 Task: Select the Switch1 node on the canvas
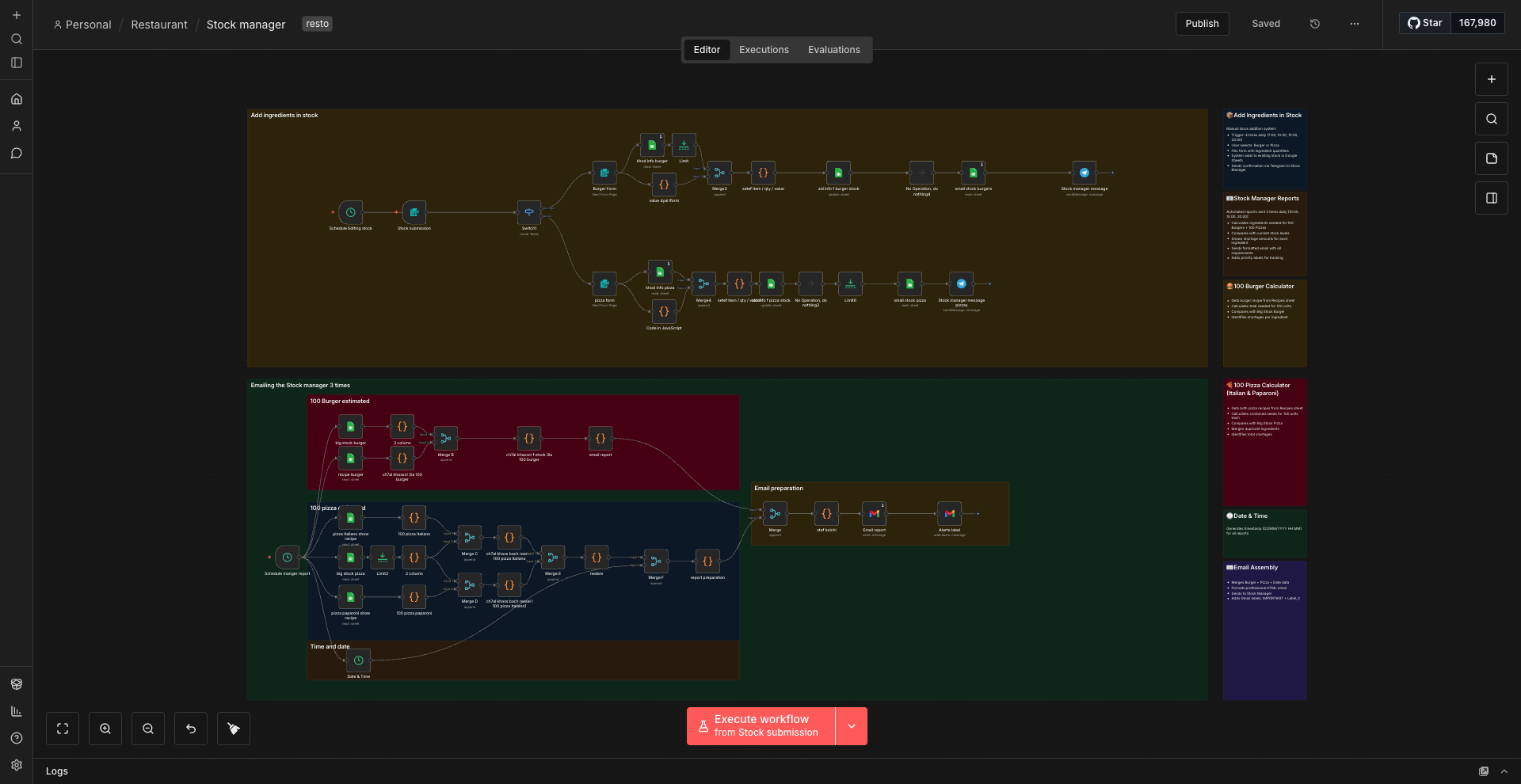(528, 211)
